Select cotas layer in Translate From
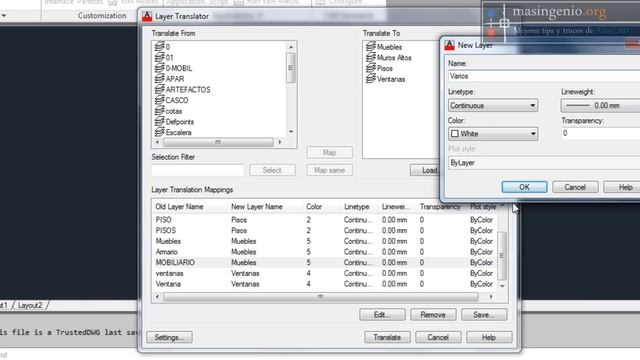640x360 pixels. tap(169, 111)
